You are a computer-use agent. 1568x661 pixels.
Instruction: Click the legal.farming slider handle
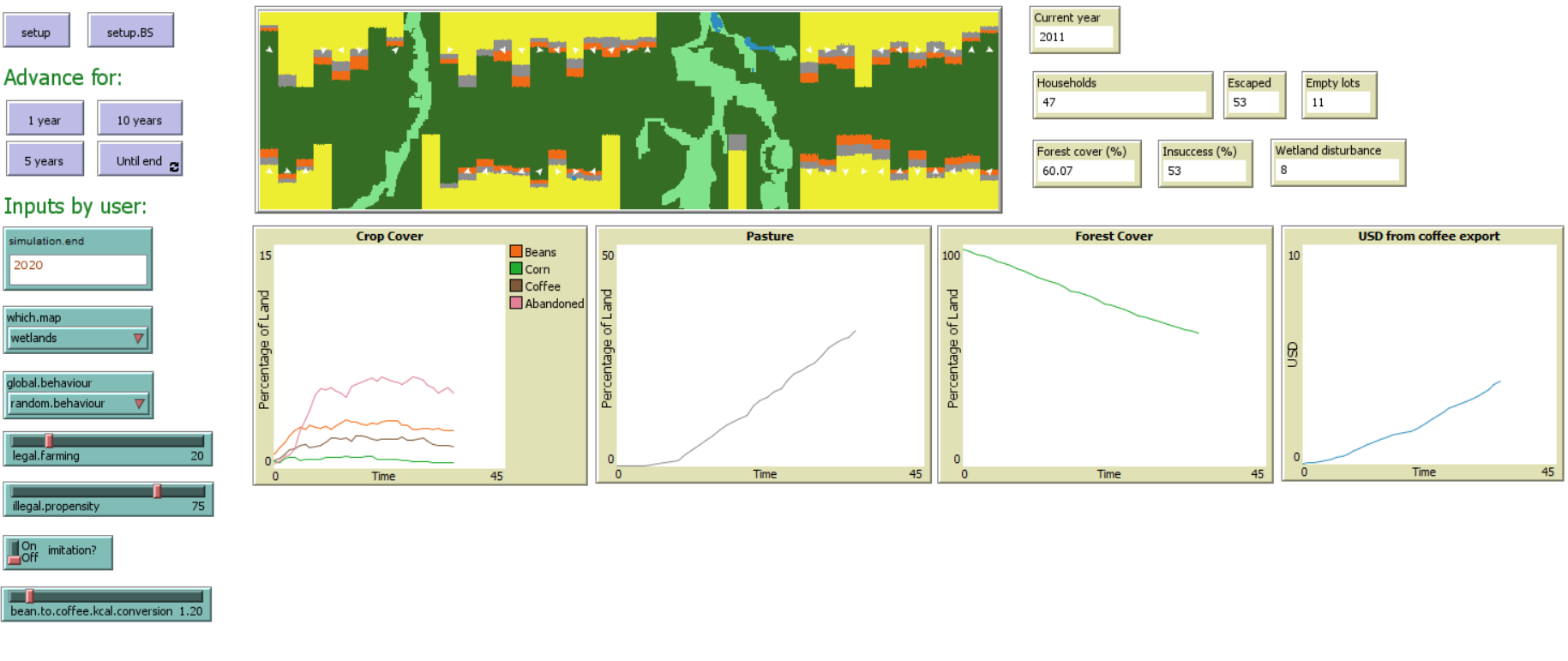point(49,441)
